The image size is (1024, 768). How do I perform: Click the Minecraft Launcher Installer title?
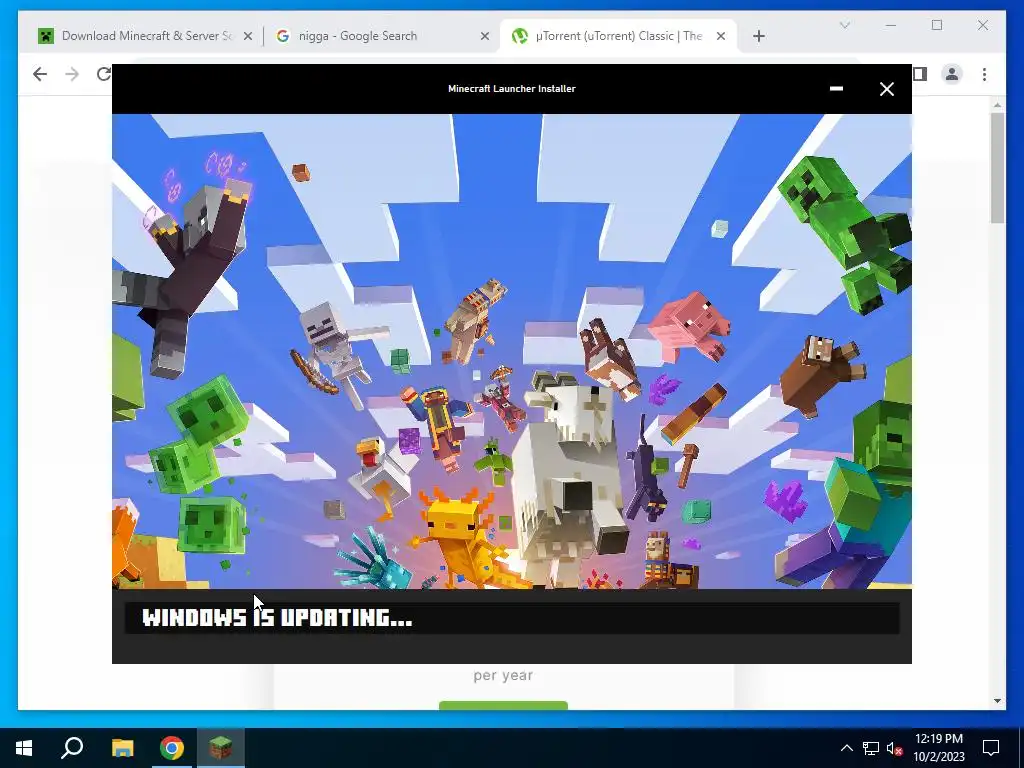(511, 89)
